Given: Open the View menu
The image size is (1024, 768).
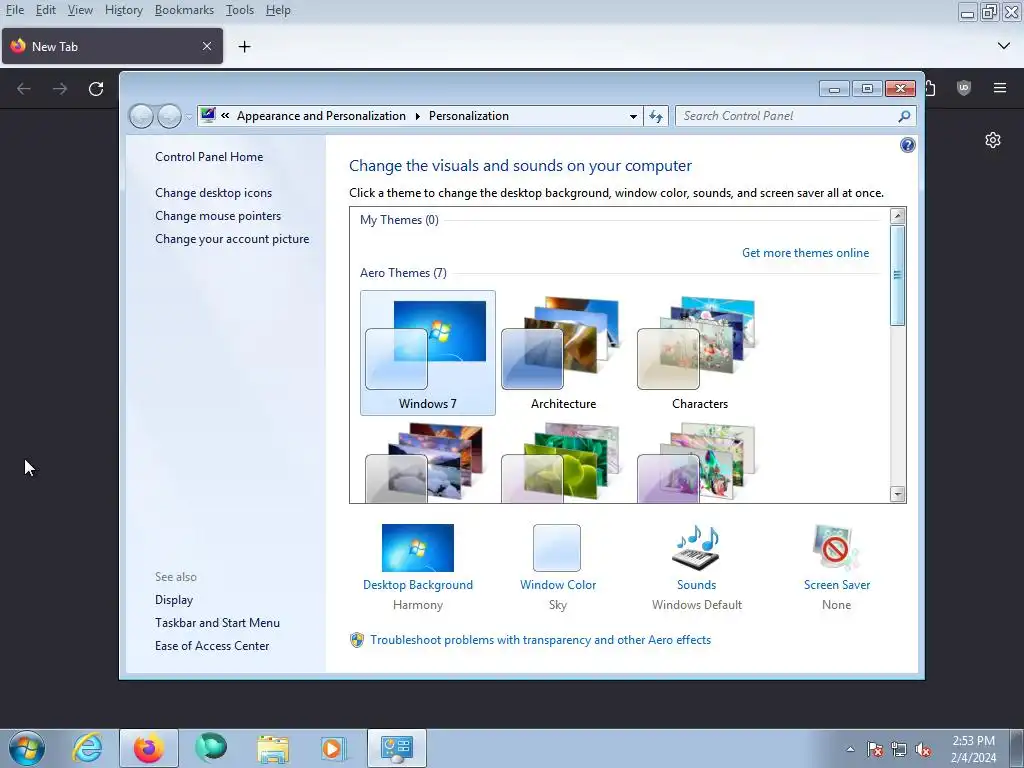Looking at the screenshot, I should click(80, 10).
